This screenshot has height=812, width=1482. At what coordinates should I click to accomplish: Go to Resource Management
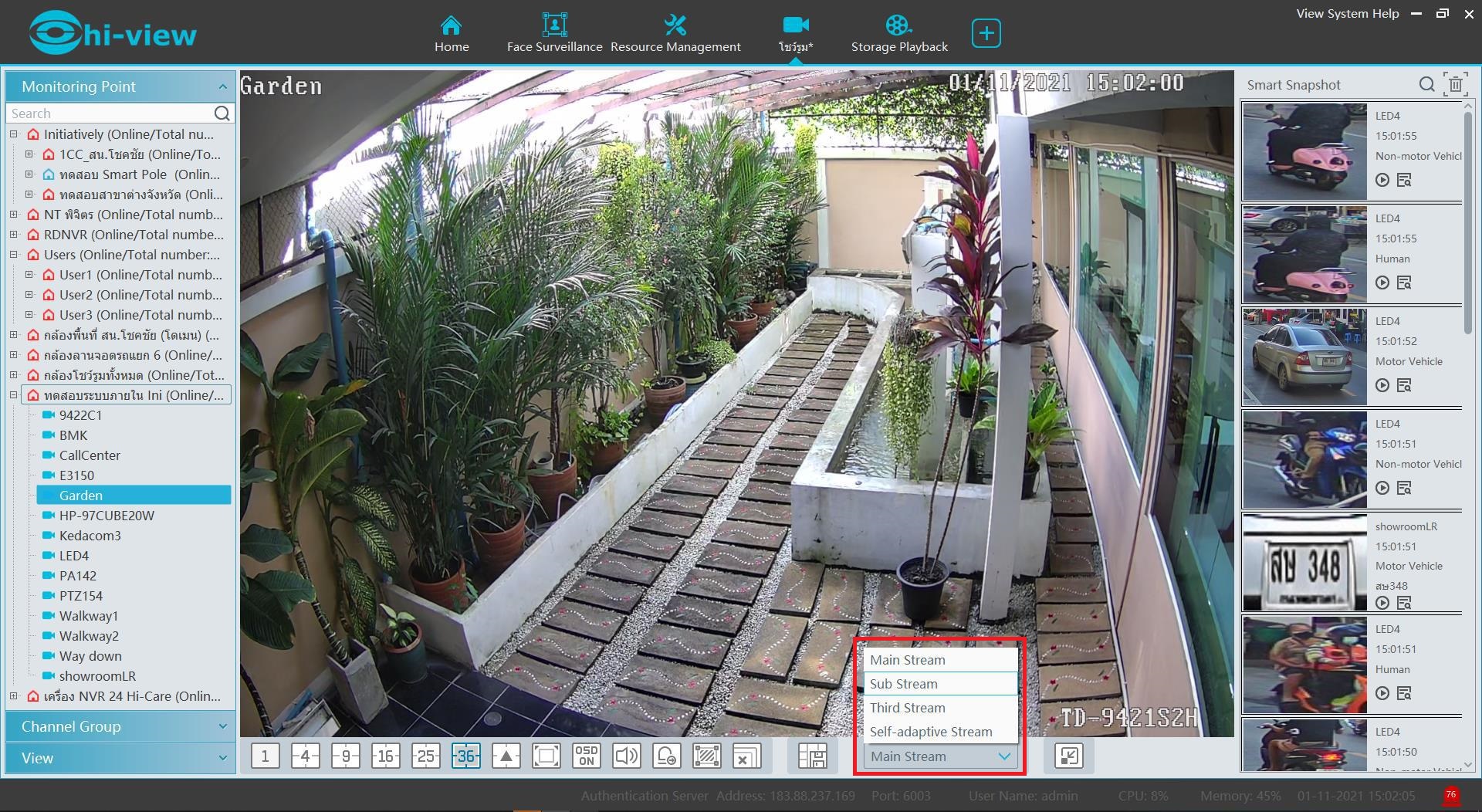coord(675,35)
